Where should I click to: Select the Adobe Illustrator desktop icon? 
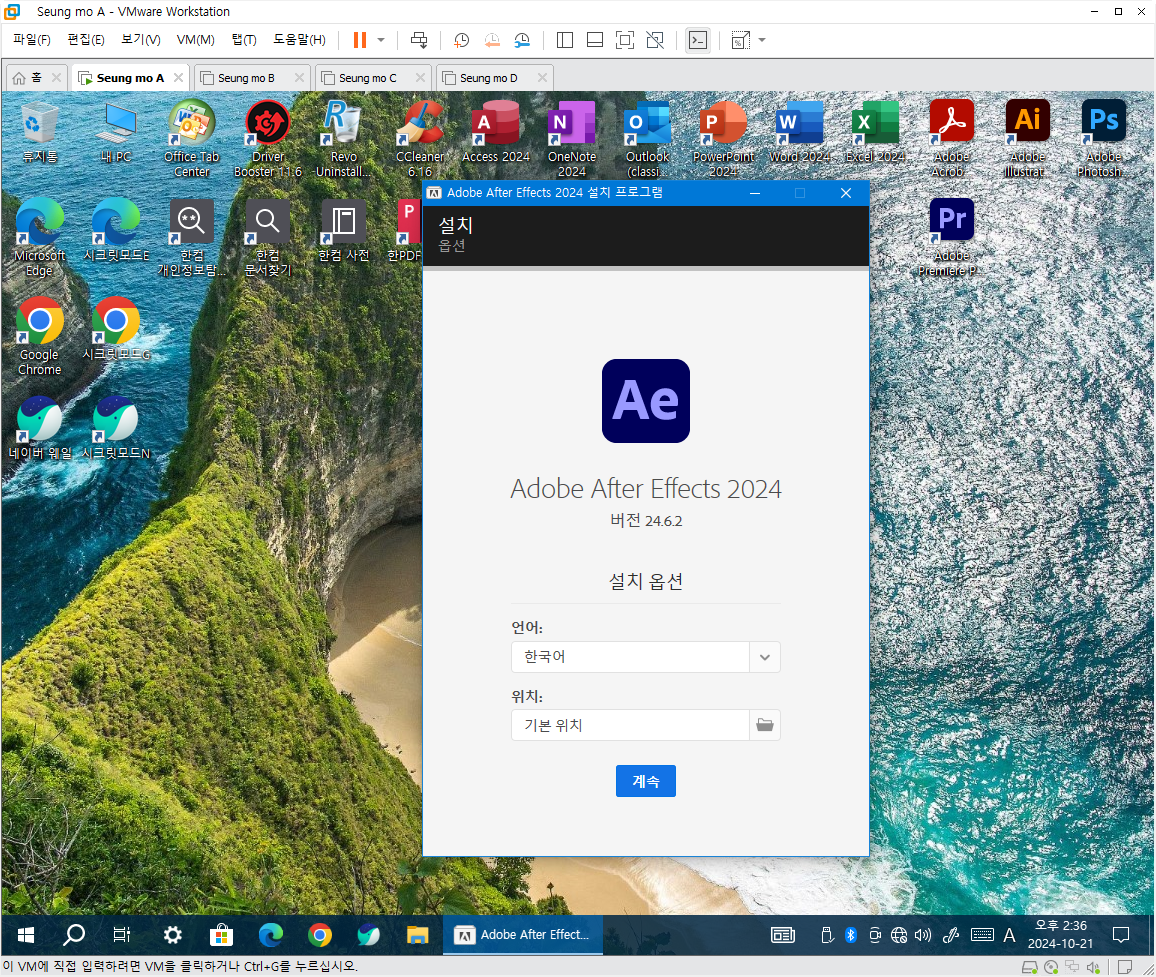point(1027,139)
